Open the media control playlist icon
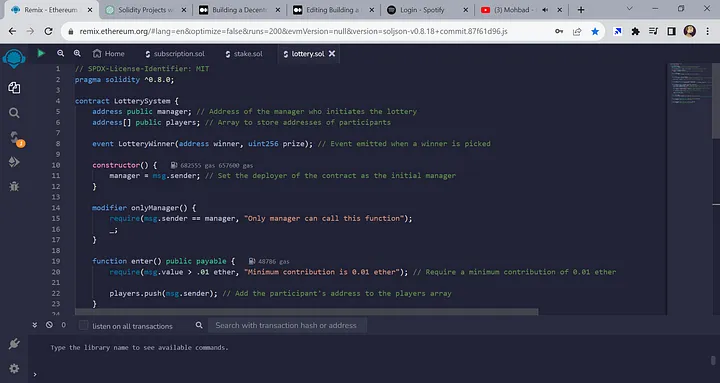 [653, 31]
